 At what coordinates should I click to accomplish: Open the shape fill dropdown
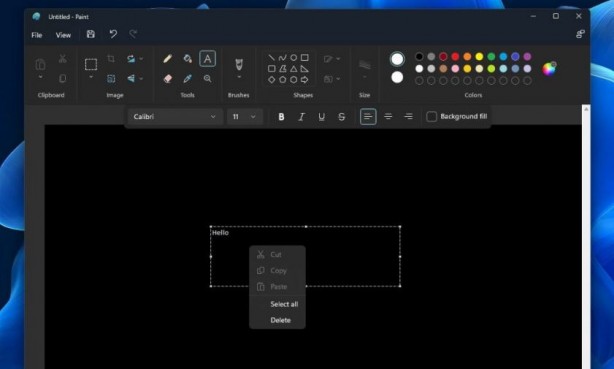pyautogui.click(x=332, y=79)
